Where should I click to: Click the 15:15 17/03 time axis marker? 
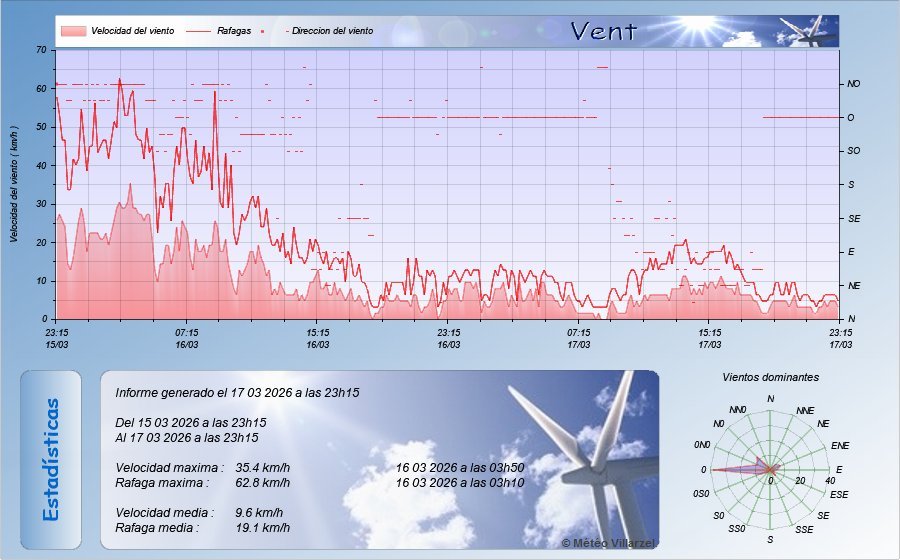point(709,338)
